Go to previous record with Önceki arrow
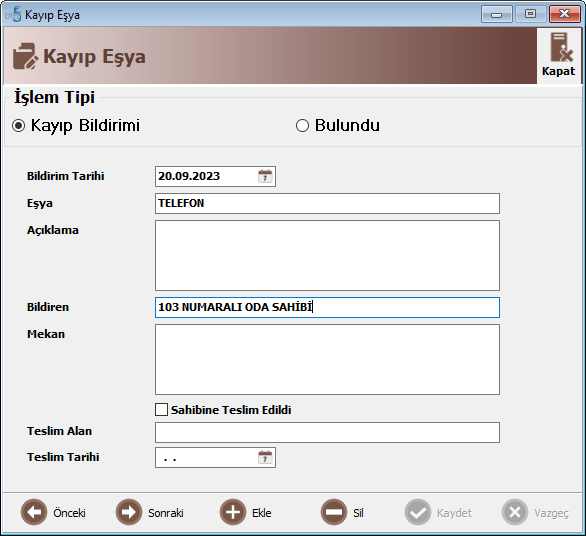586x536 pixels. pos(34,512)
